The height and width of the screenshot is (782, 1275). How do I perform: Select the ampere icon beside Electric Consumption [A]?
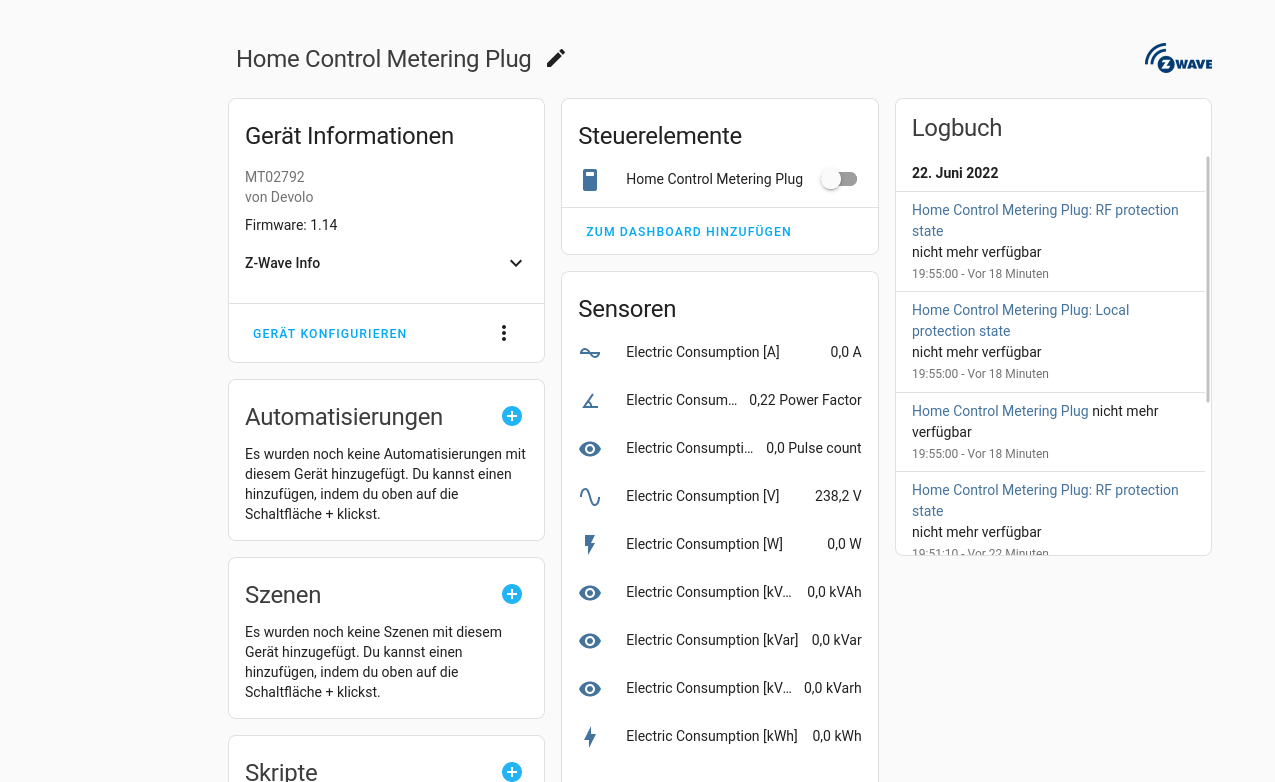tap(590, 352)
